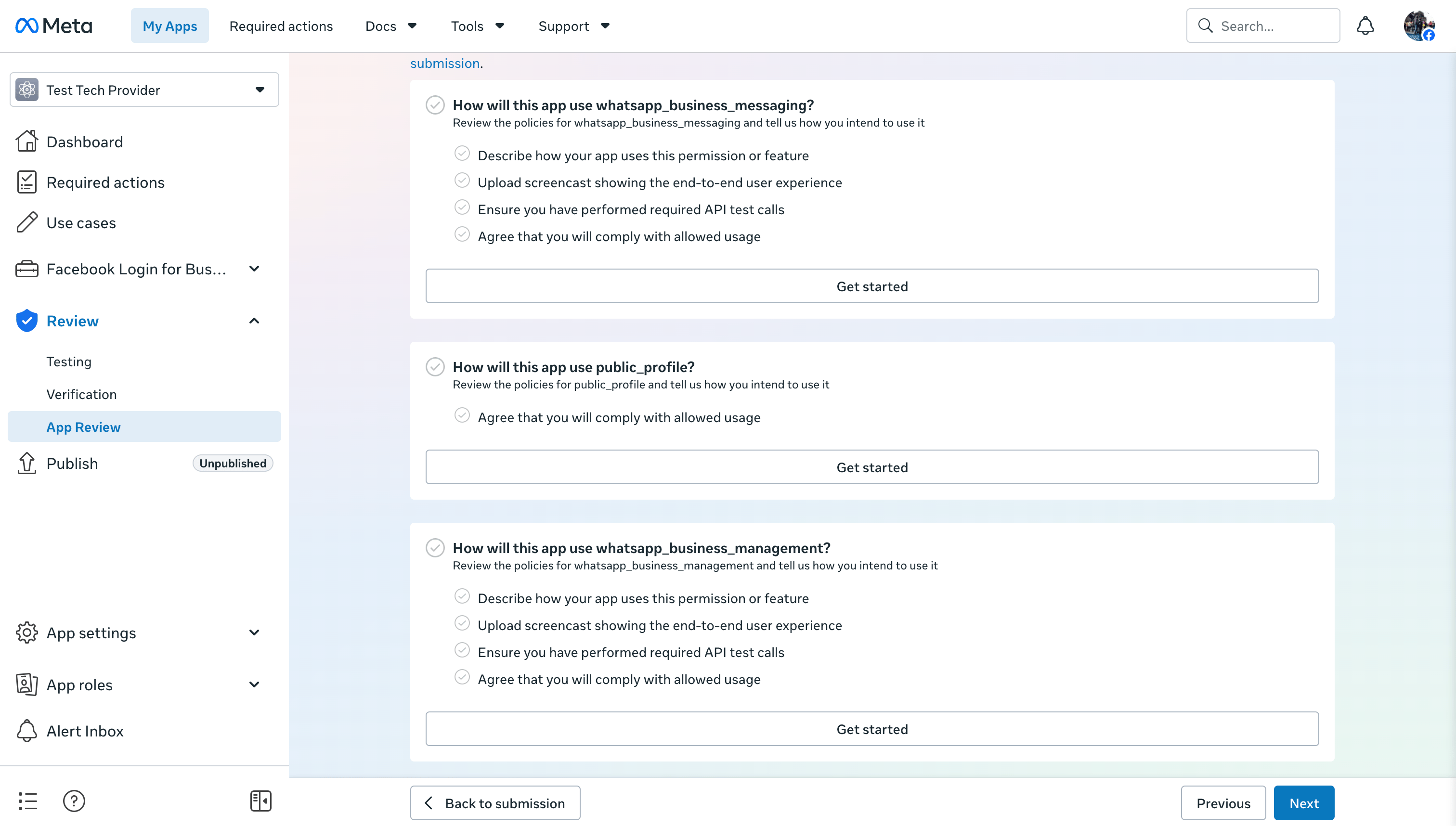The image size is (1456, 826).
Task: Check Agree to comply under whatsapp_business_messaging
Action: tap(462, 234)
